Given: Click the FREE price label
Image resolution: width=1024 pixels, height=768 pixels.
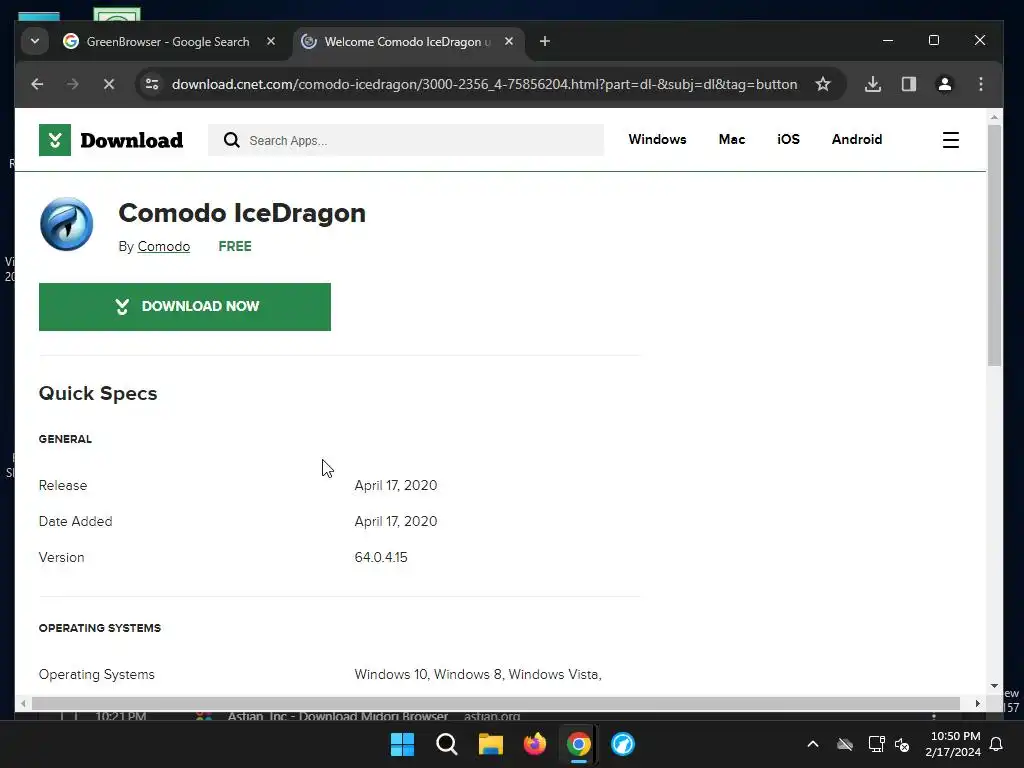Looking at the screenshot, I should [234, 246].
